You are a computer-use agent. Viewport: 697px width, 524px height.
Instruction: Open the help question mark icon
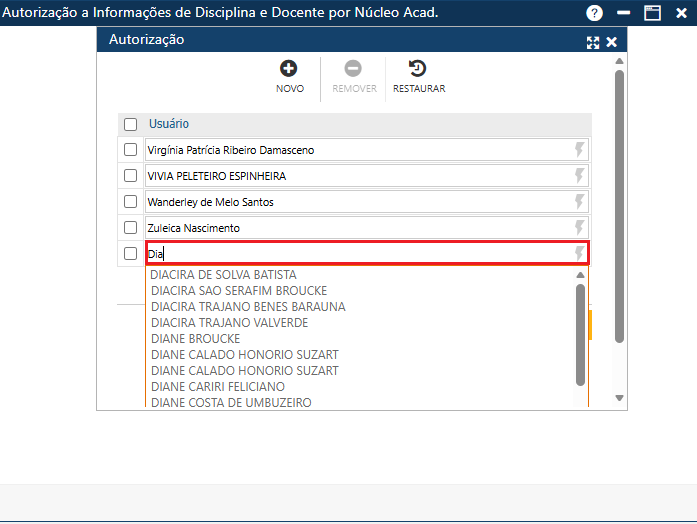(595, 13)
